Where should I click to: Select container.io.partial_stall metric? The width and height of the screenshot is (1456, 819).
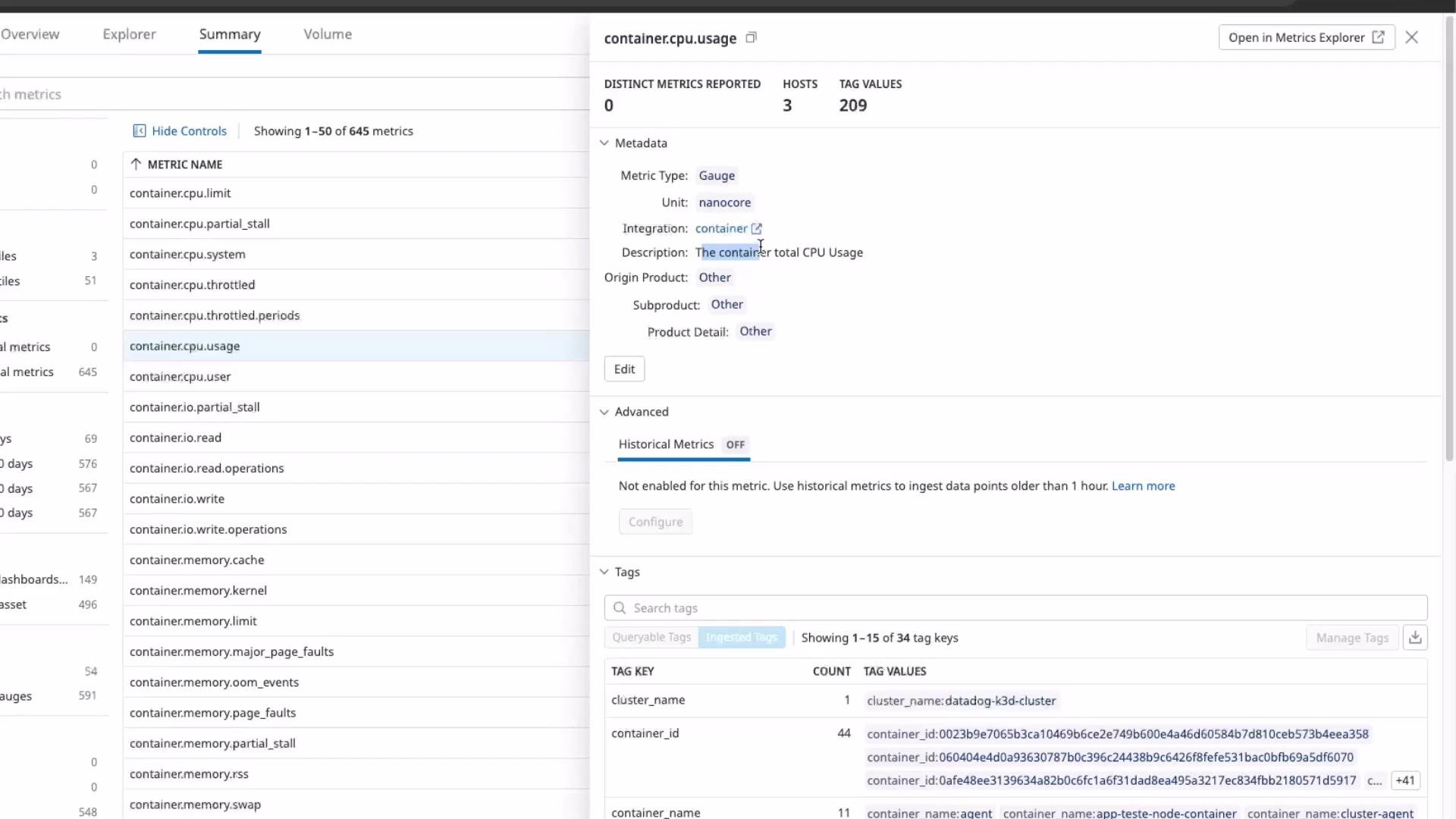pos(356,407)
